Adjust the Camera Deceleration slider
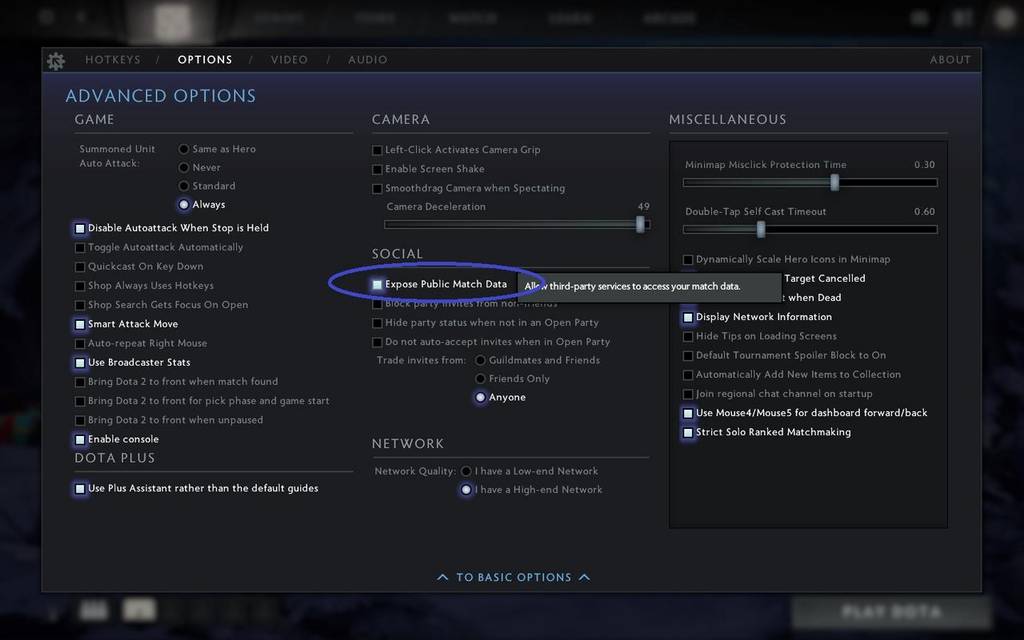The width and height of the screenshot is (1024, 640). click(x=640, y=224)
